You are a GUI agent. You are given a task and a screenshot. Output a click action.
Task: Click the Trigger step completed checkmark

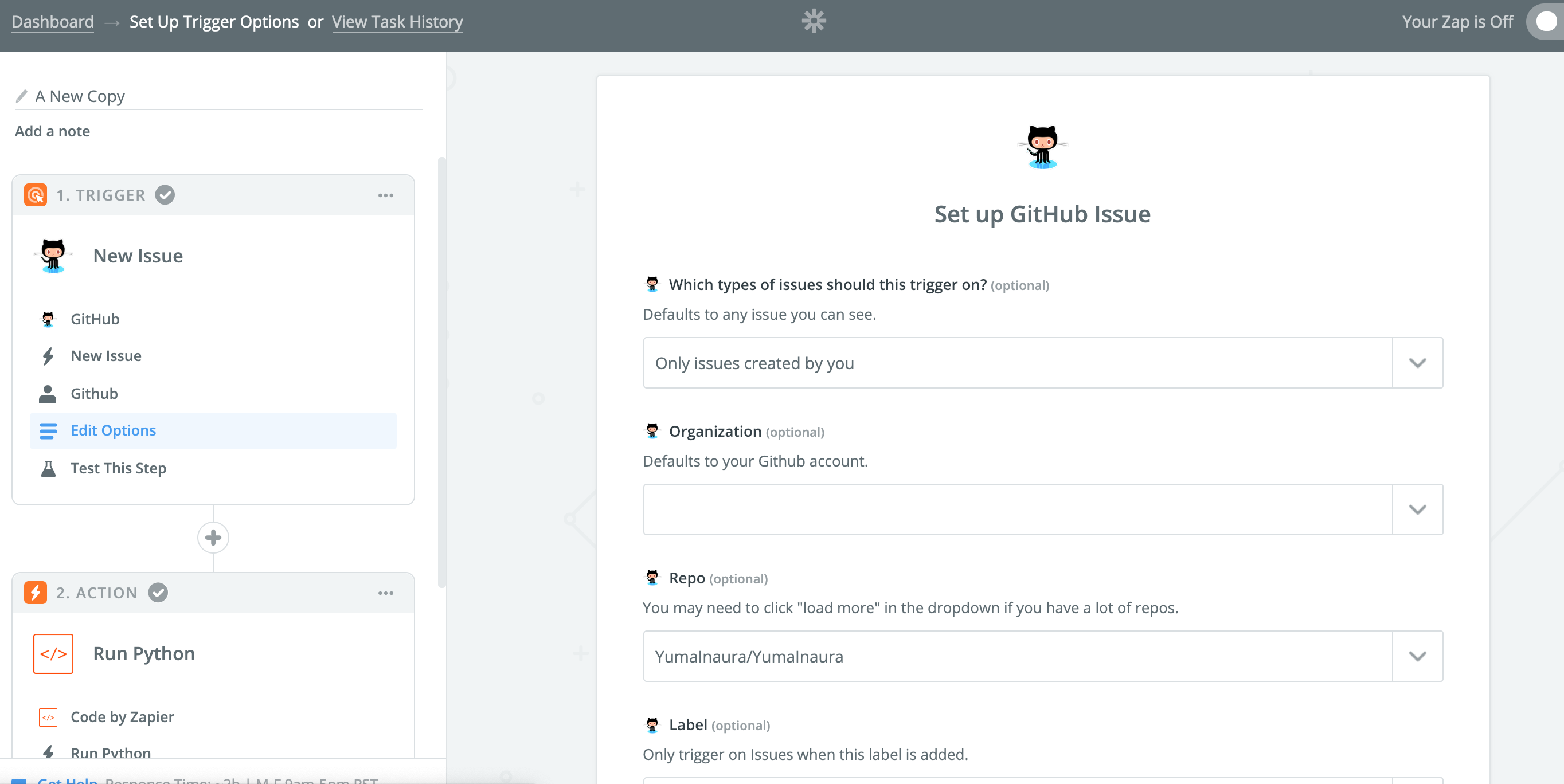click(x=165, y=195)
